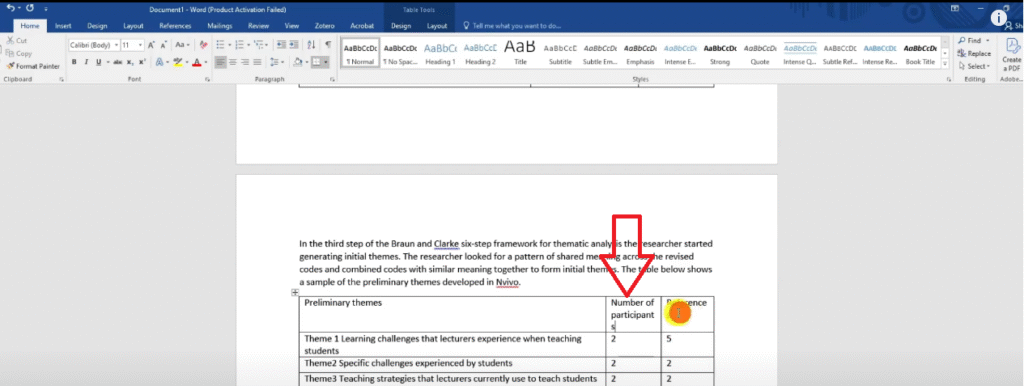This screenshot has height=386, width=1024.
Task: Click the Shading paint bucket color
Action: (x=297, y=62)
